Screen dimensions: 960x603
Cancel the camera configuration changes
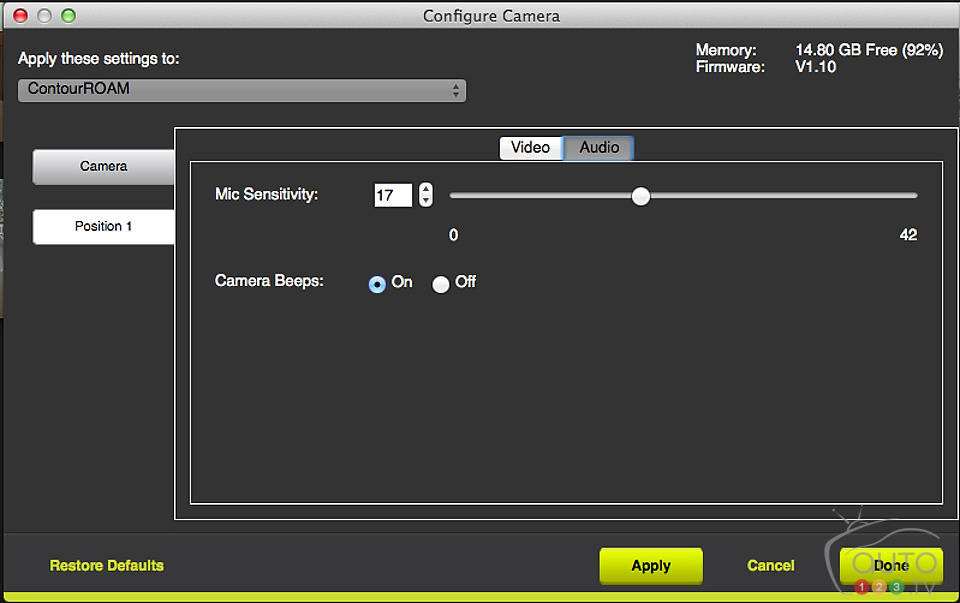point(771,566)
